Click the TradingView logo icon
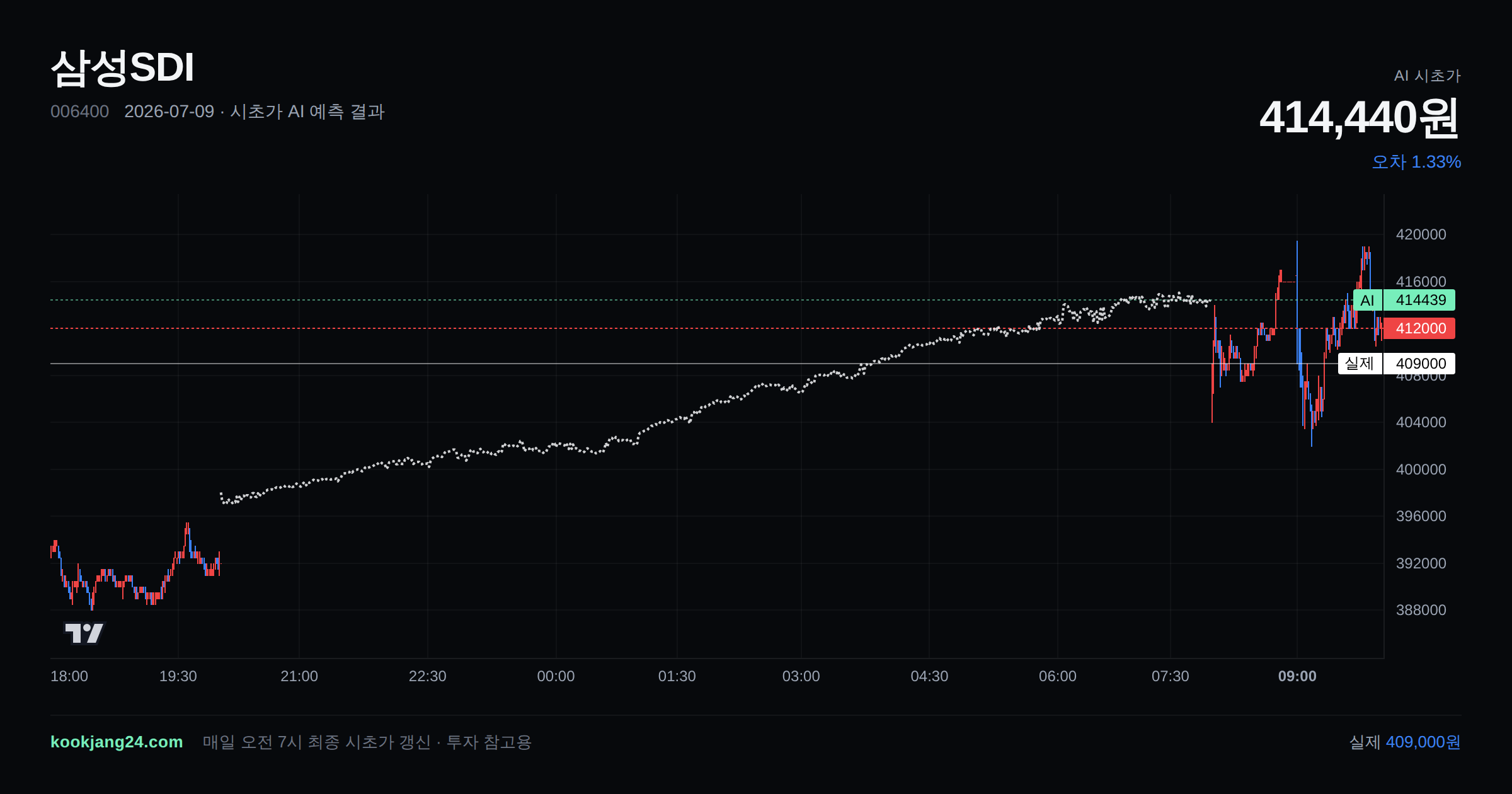1512x794 pixels. (x=84, y=633)
